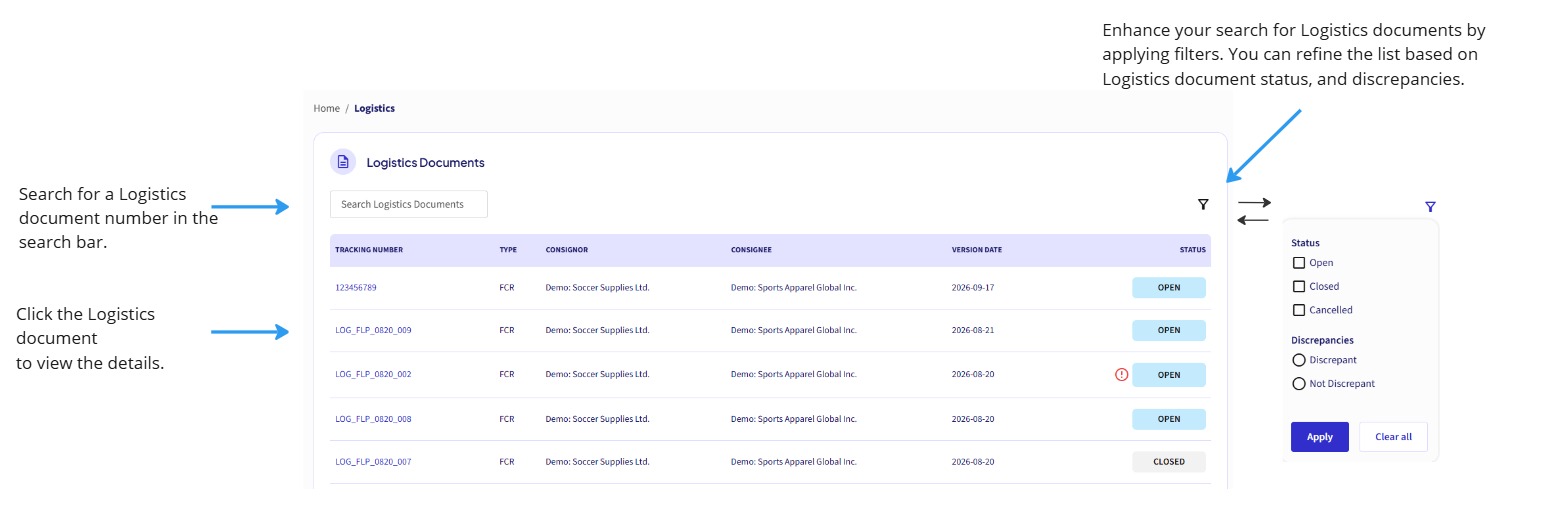Click the red discrepancy warning icon
This screenshot has width=1551, height=521.
point(1121,375)
